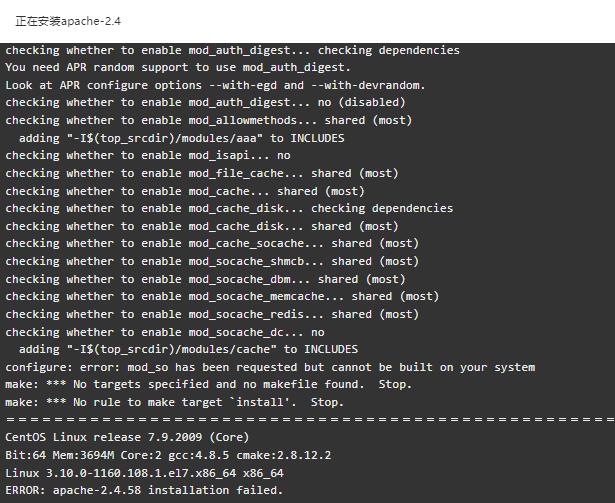Viewport: 615px width, 503px height.
Task: Click the mod_allowmethods shared line
Action: coord(209,120)
